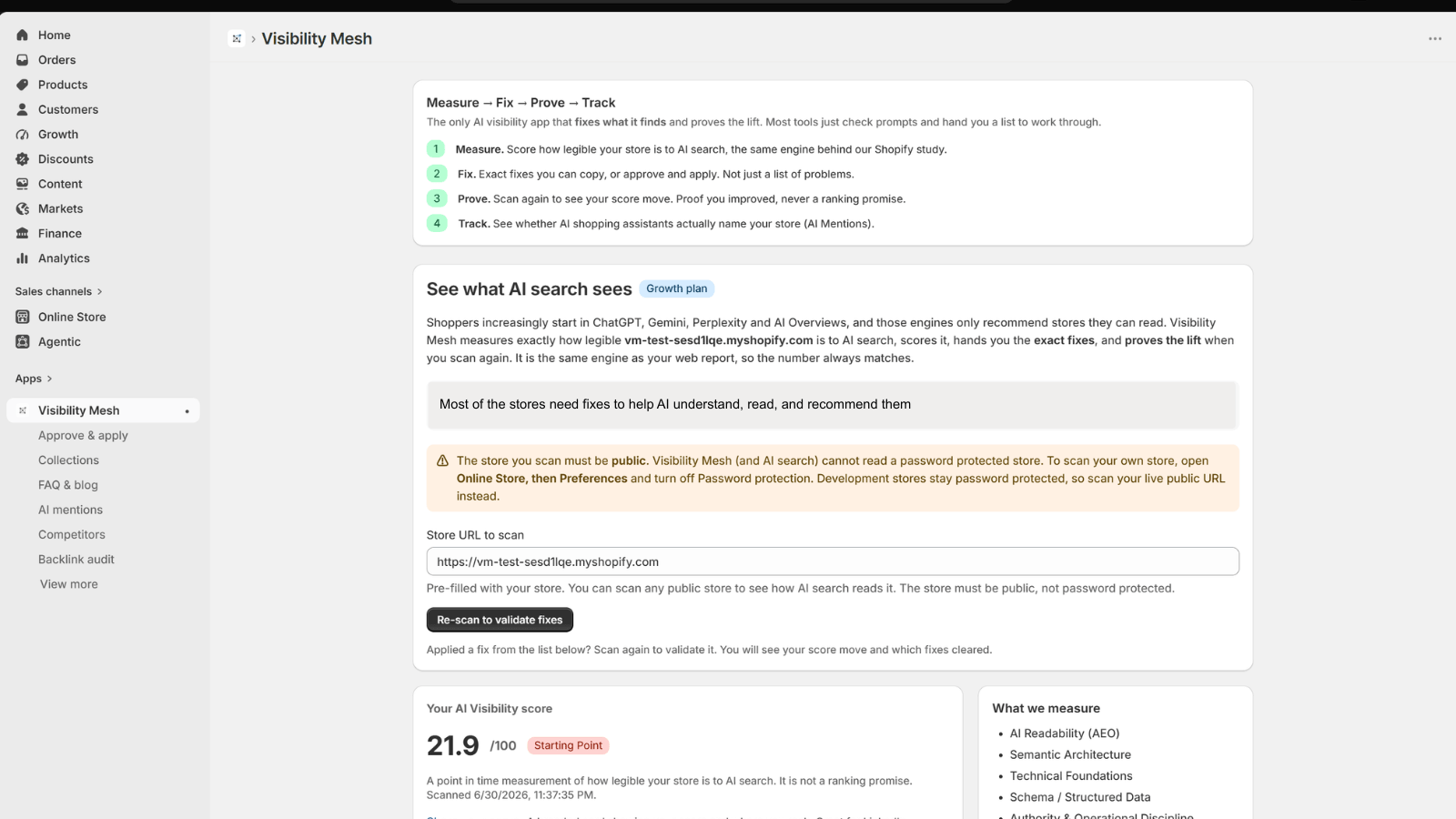Click the step 3 Prove number badge
The image size is (1456, 819).
(437, 198)
